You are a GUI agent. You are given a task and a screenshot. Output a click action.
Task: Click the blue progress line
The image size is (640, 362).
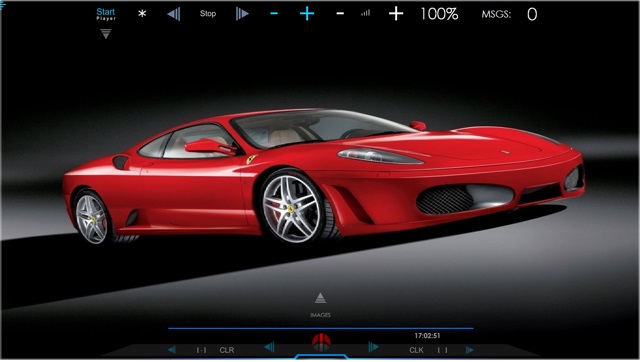tap(321, 328)
